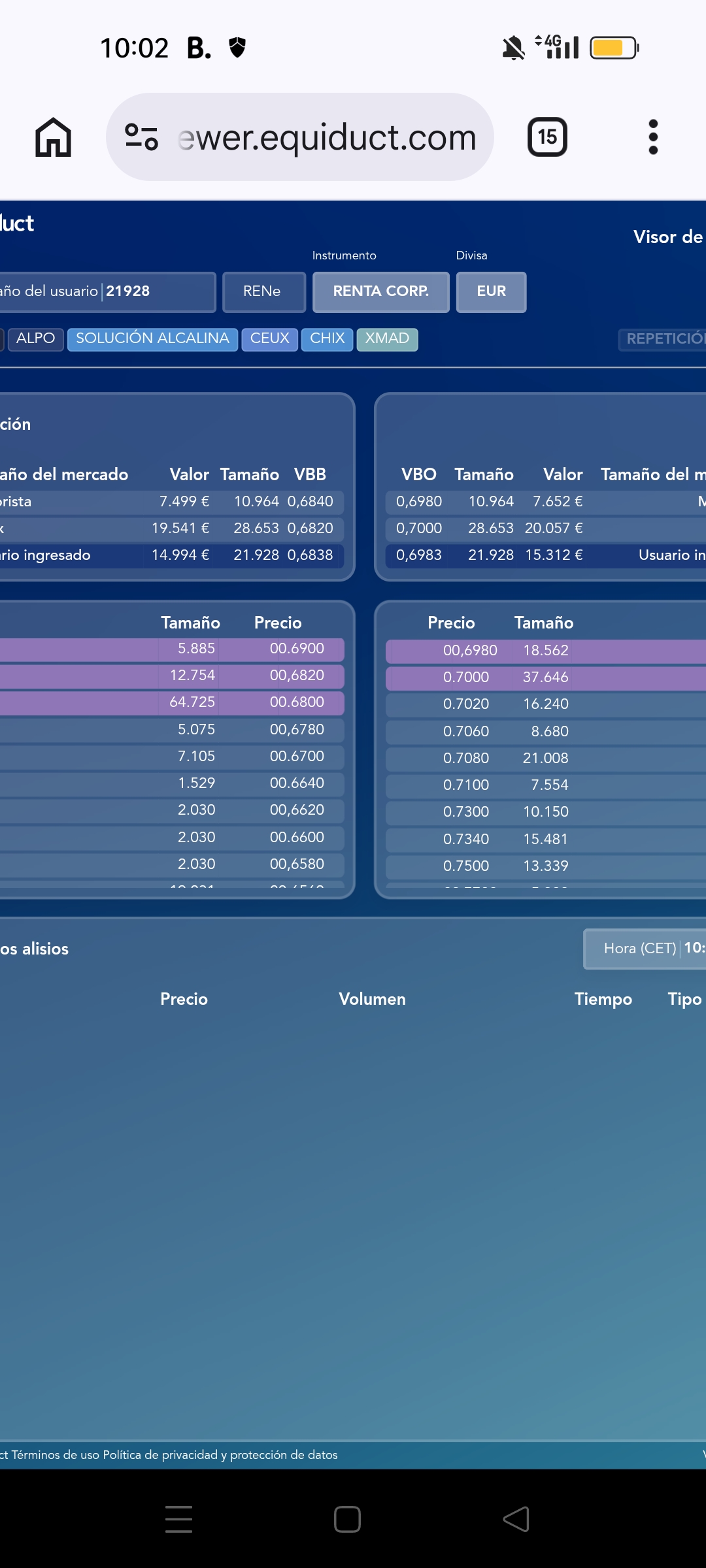
Task: Focus the equiduct.com address bar
Action: tap(327, 137)
